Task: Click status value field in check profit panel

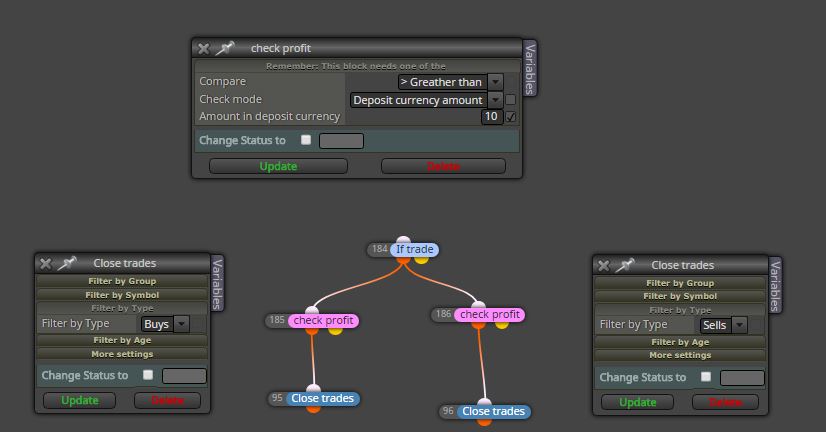Action: coord(341,141)
